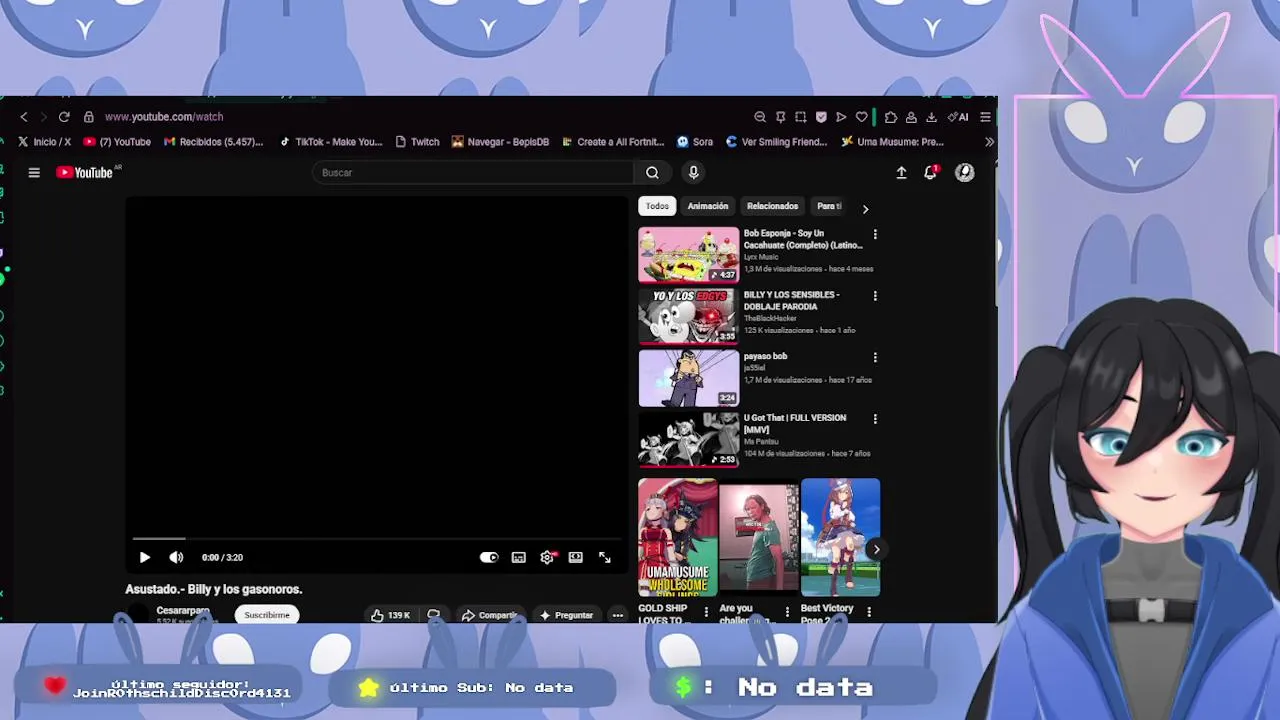1280x720 pixels.
Task: Open the YouTube notifications bell
Action: (931, 173)
